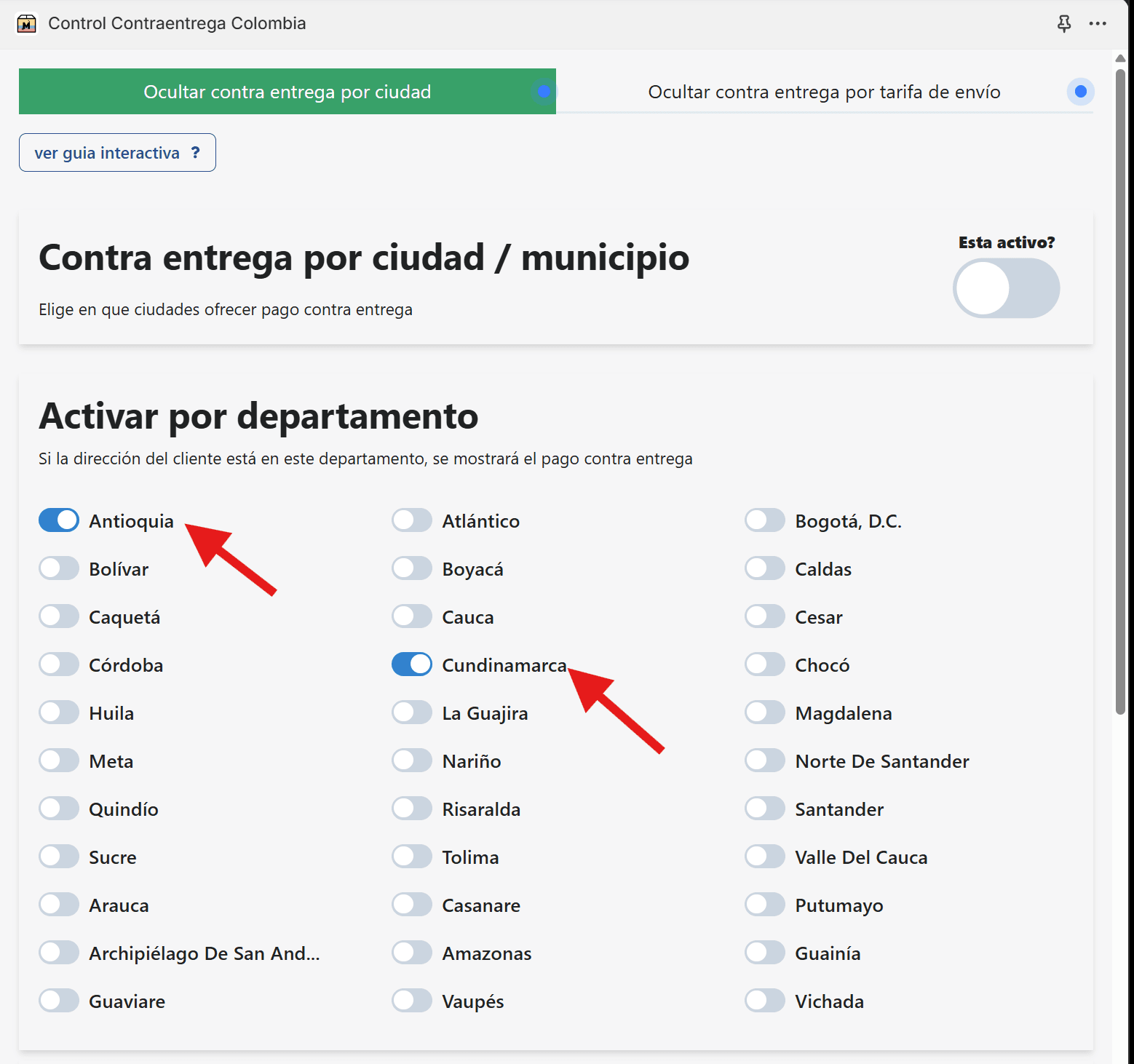Disable the Antioquia toggle
Viewport: 1134px width, 1064px height.
(x=59, y=520)
